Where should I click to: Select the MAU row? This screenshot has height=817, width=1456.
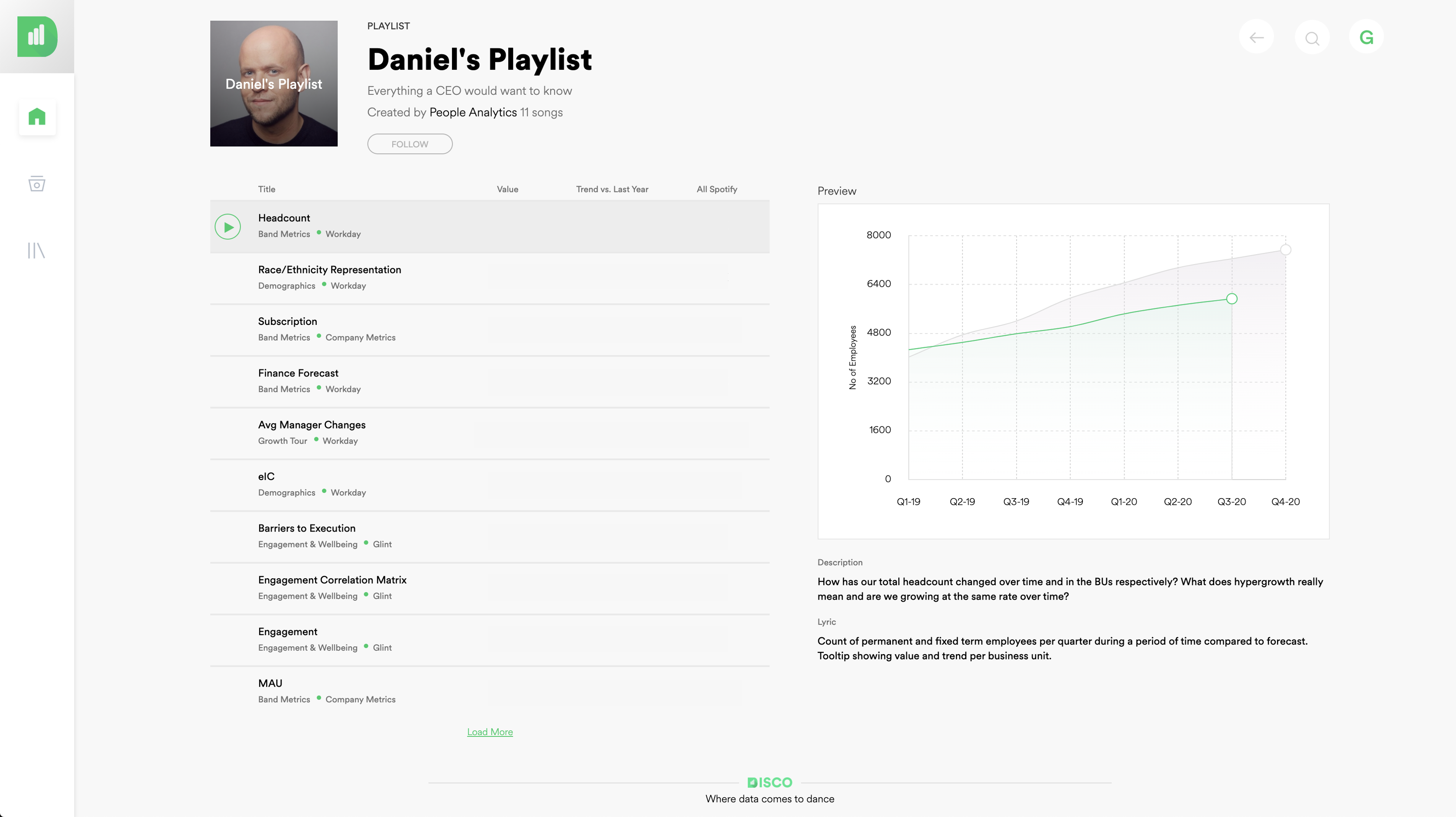[490, 691]
